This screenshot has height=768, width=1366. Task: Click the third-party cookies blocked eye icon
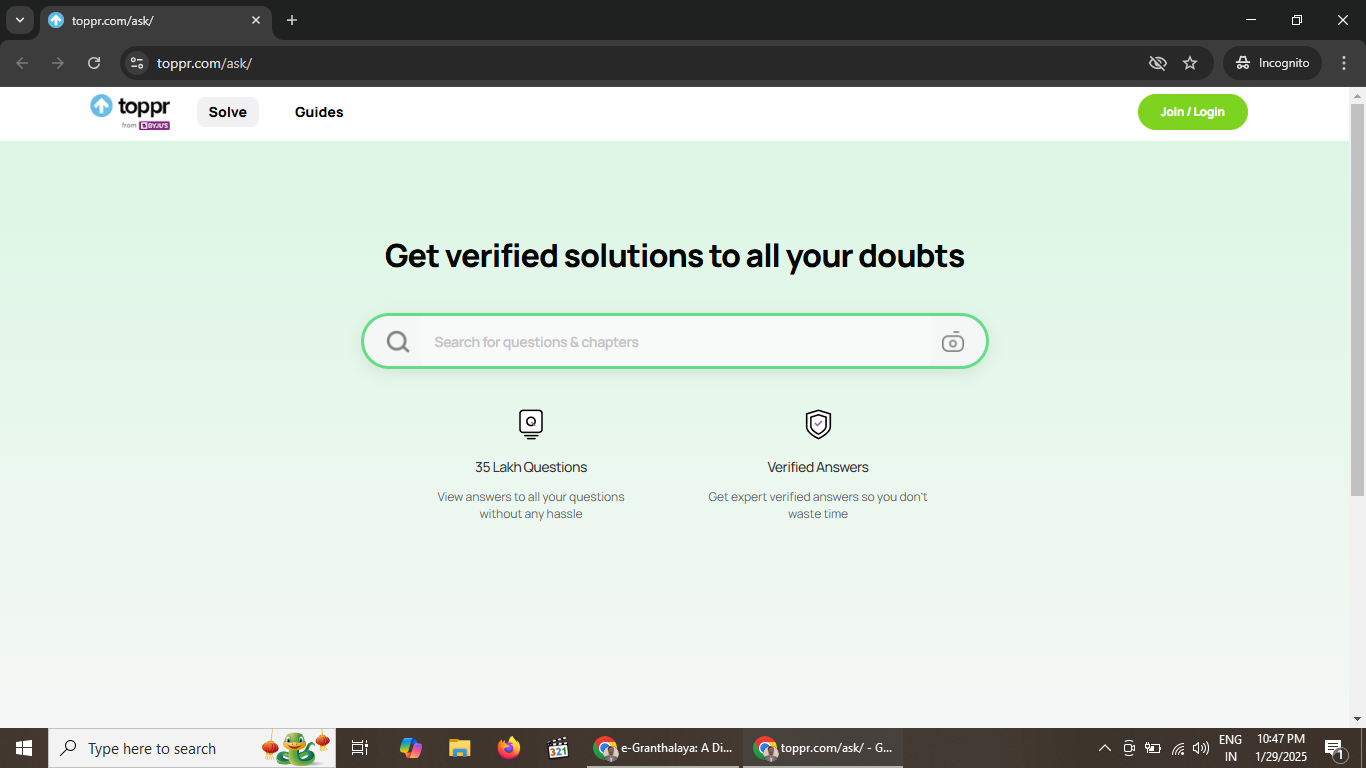click(x=1158, y=63)
